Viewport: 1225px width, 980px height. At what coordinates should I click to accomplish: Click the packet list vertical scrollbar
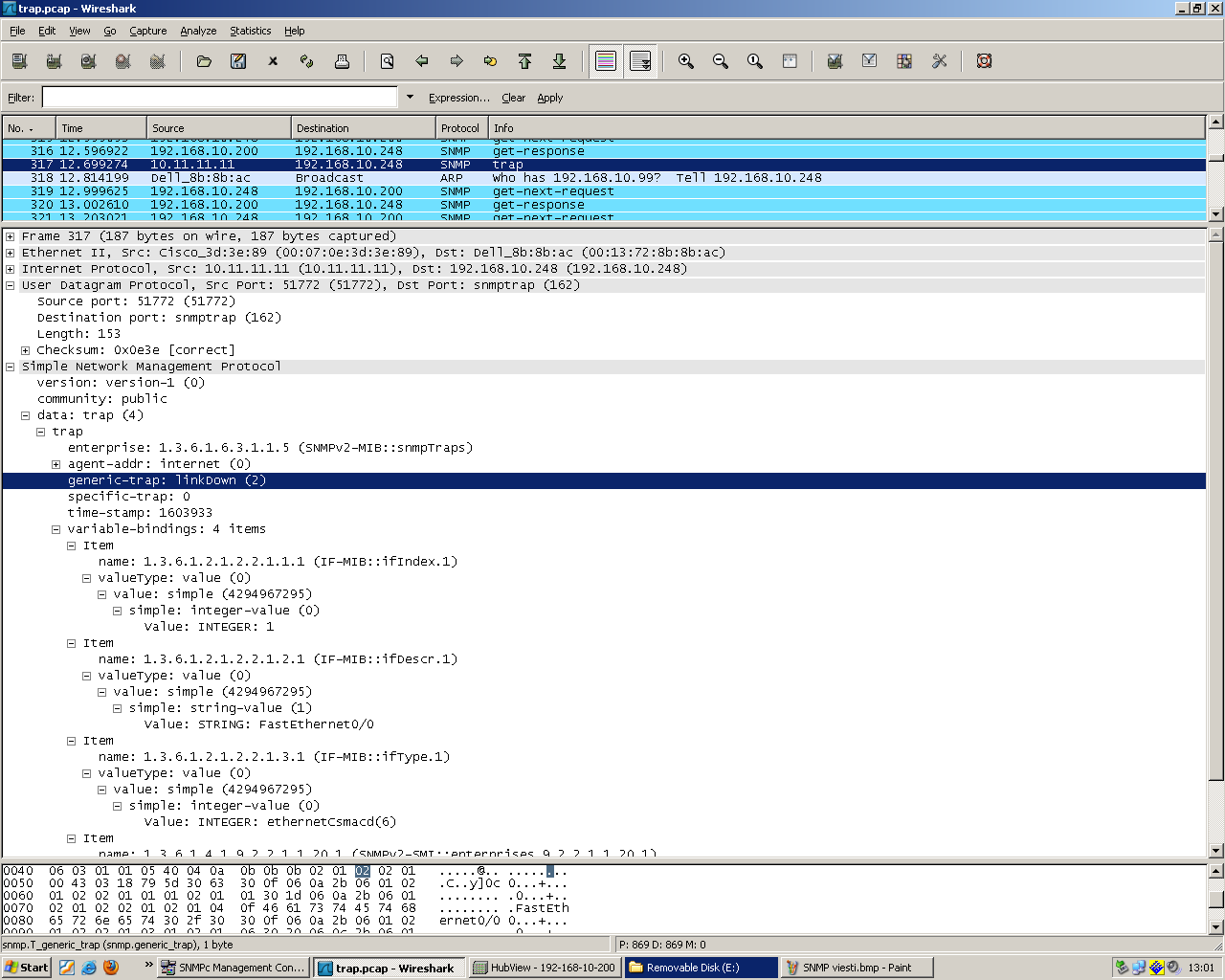point(1215,168)
